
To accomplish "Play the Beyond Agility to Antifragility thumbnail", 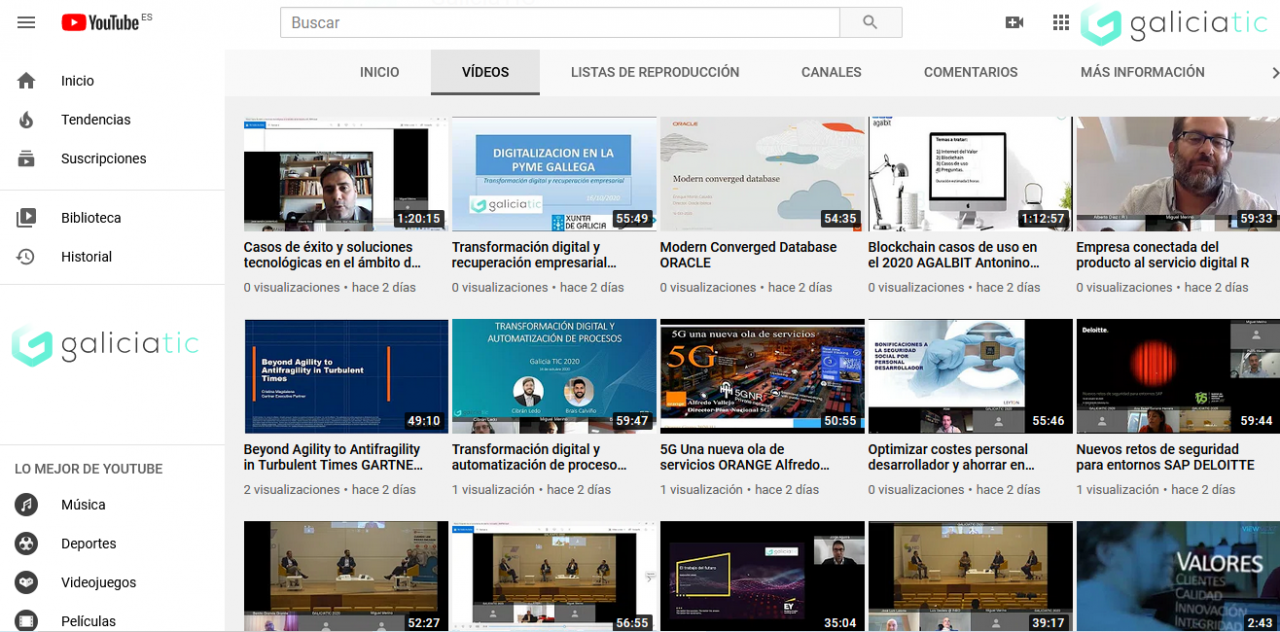I will coord(346,376).
